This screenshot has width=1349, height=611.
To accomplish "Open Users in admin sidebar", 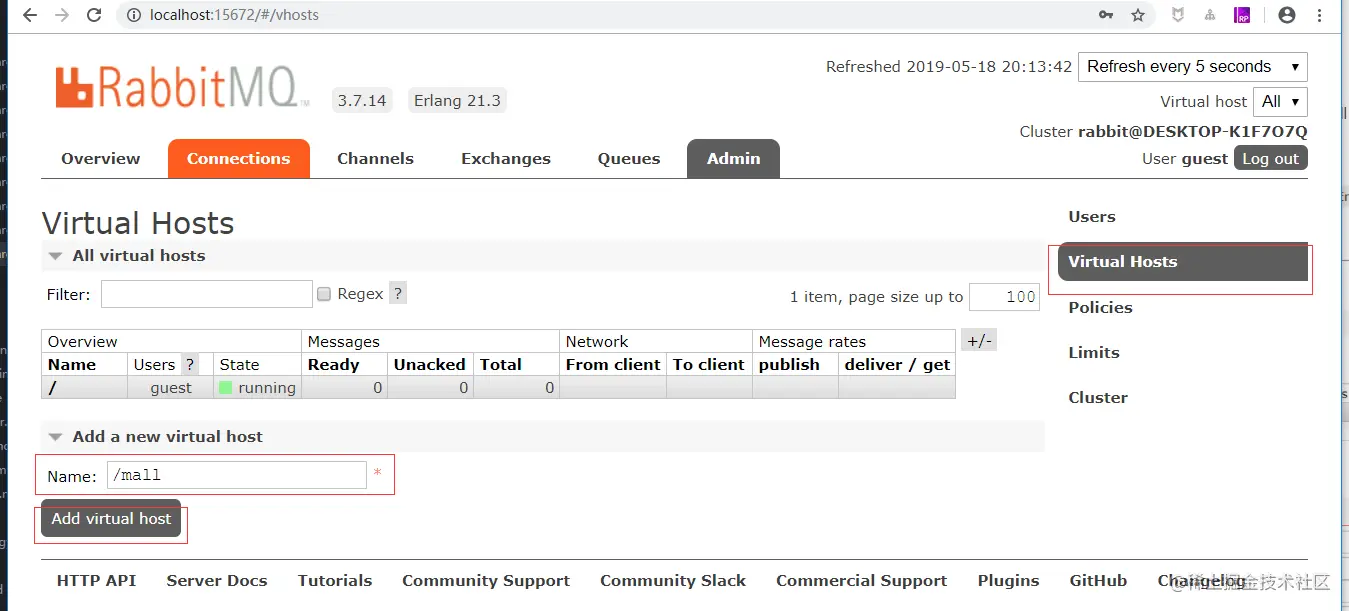I will click(x=1092, y=217).
